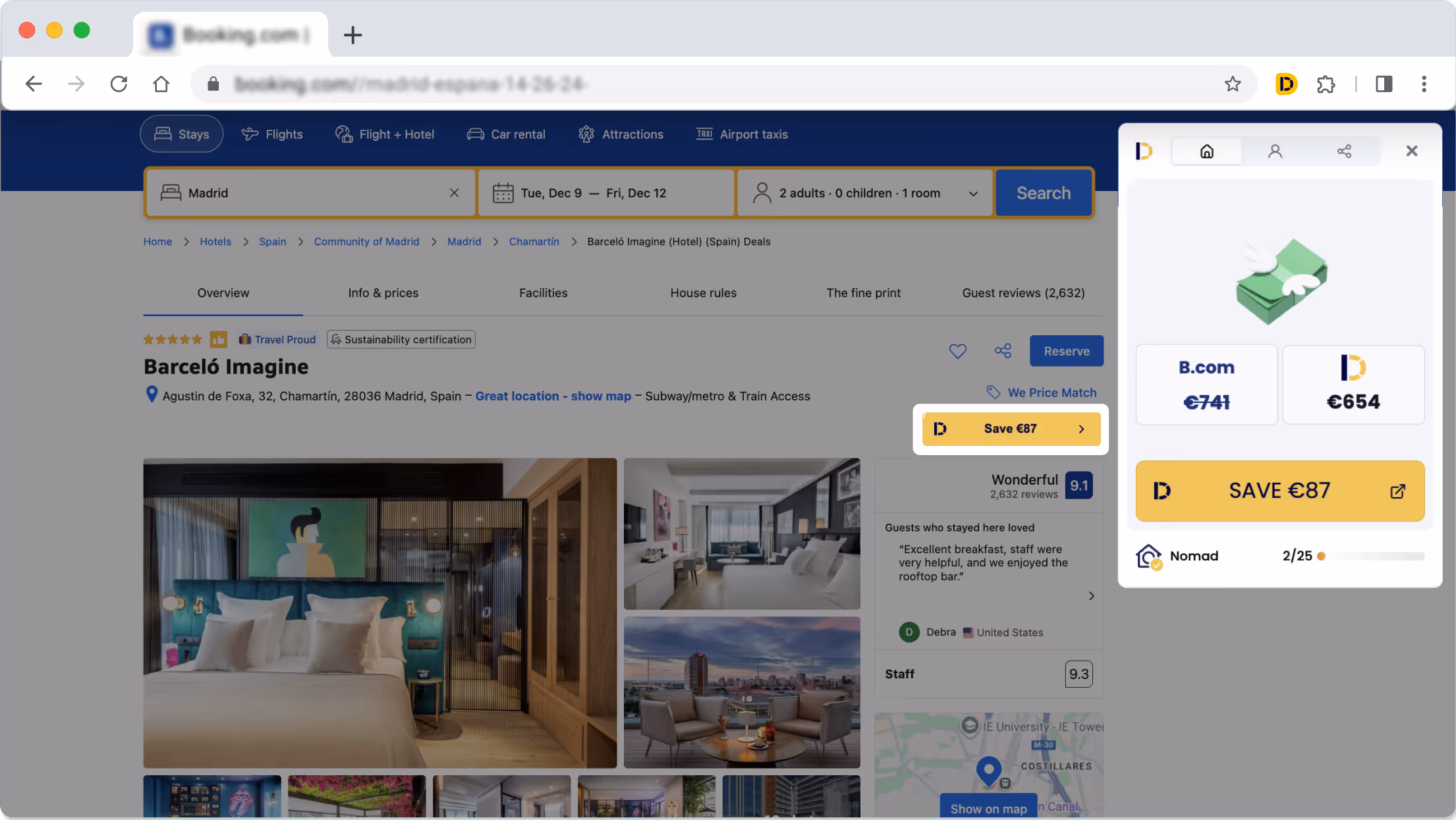Expand the Save €87 banner arrow

coord(1081,428)
